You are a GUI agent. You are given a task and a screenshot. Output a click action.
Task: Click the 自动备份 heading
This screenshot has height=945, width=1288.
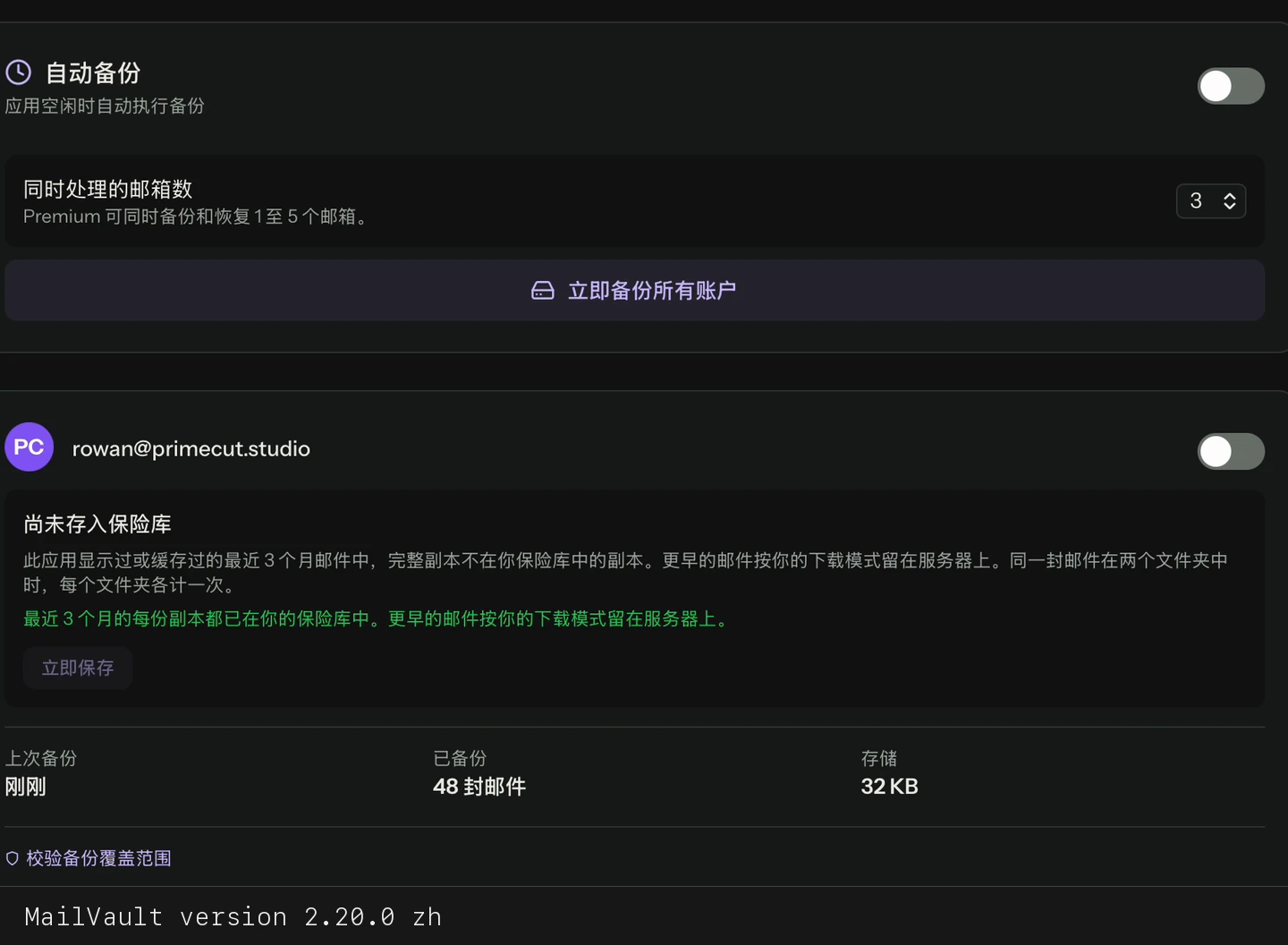93,72
